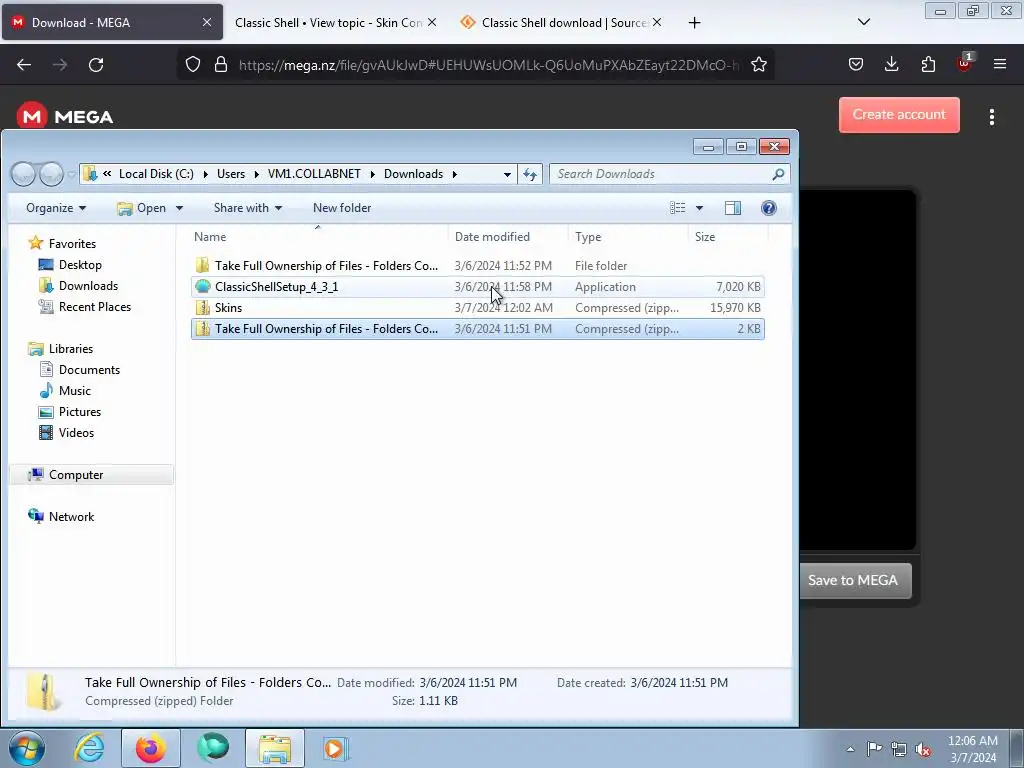This screenshot has width=1024, height=768.
Task: Open Recent Places in navigation pane
Action: point(95,306)
